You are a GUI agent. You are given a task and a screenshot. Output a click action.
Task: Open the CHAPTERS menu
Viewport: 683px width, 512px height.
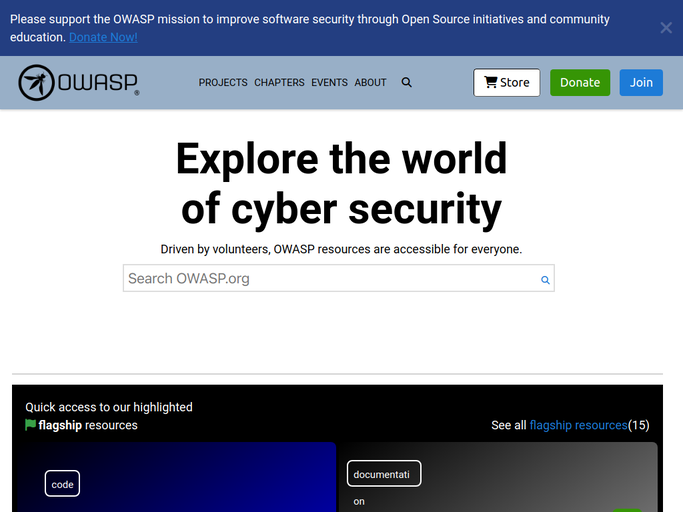point(279,82)
